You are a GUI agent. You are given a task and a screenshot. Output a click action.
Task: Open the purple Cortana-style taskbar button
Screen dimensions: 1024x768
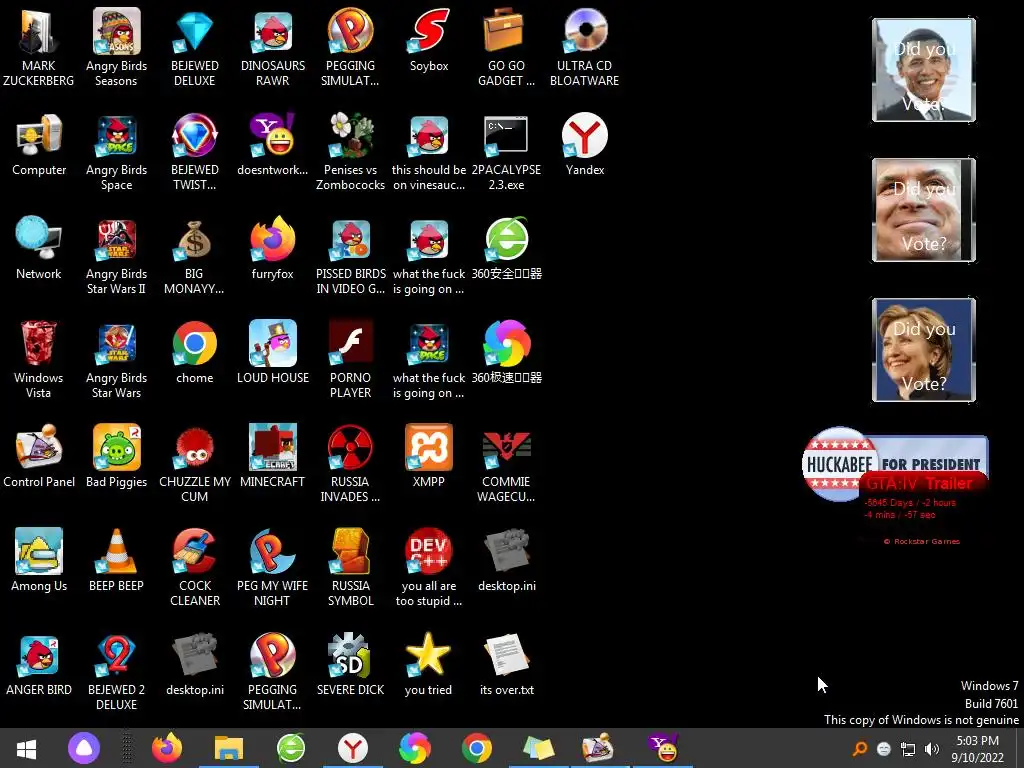[84, 748]
